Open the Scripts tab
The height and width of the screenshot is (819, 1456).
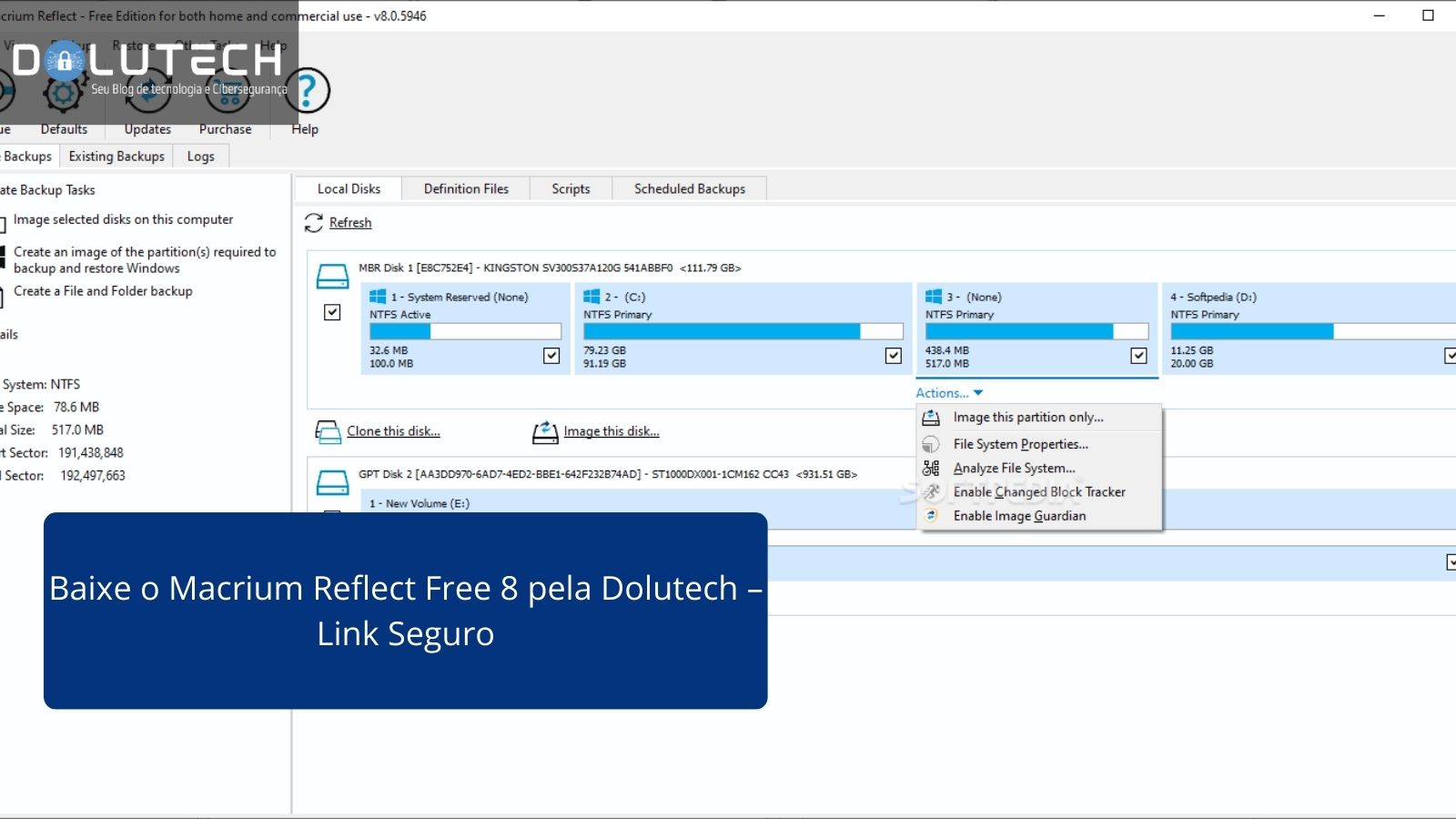click(x=571, y=188)
